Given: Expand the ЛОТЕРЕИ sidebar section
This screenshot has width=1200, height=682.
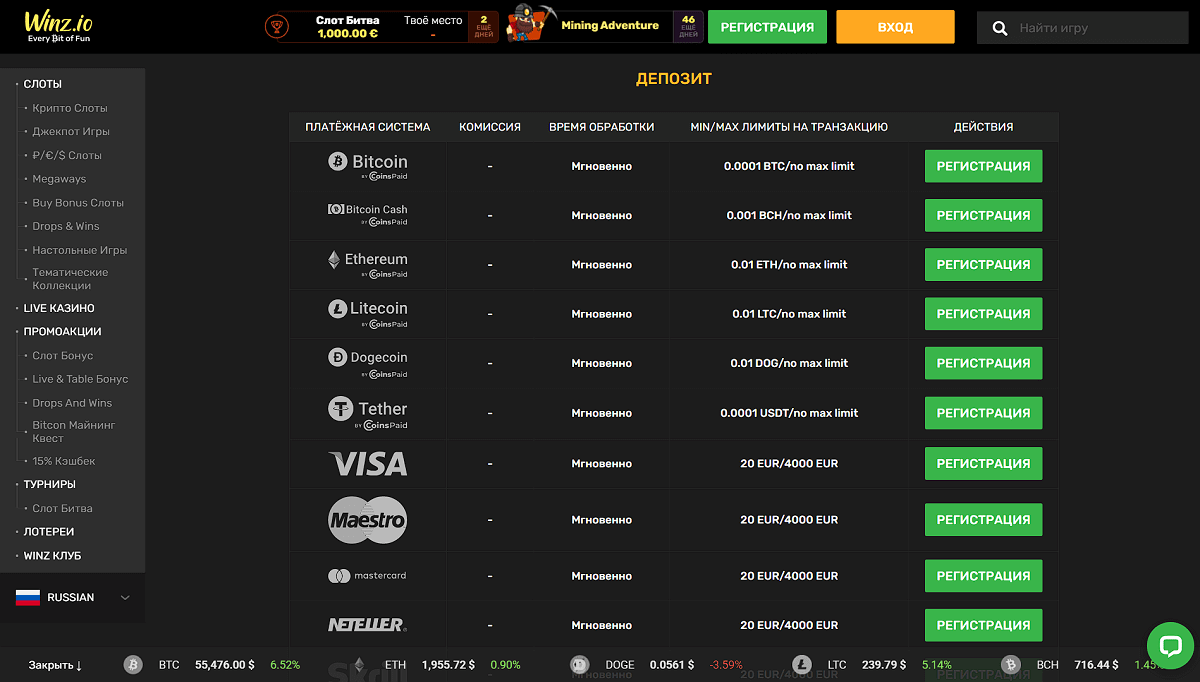Looking at the screenshot, I should coord(49,532).
